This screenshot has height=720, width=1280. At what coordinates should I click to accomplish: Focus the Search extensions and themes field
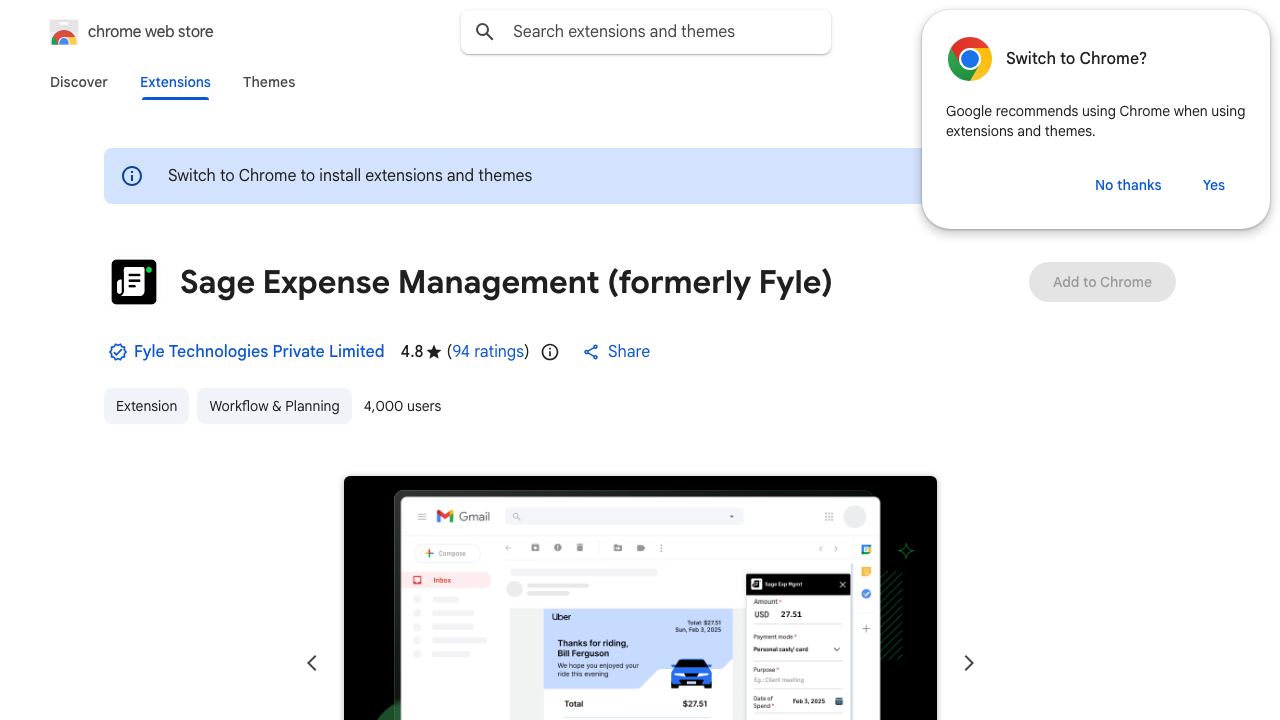click(646, 32)
